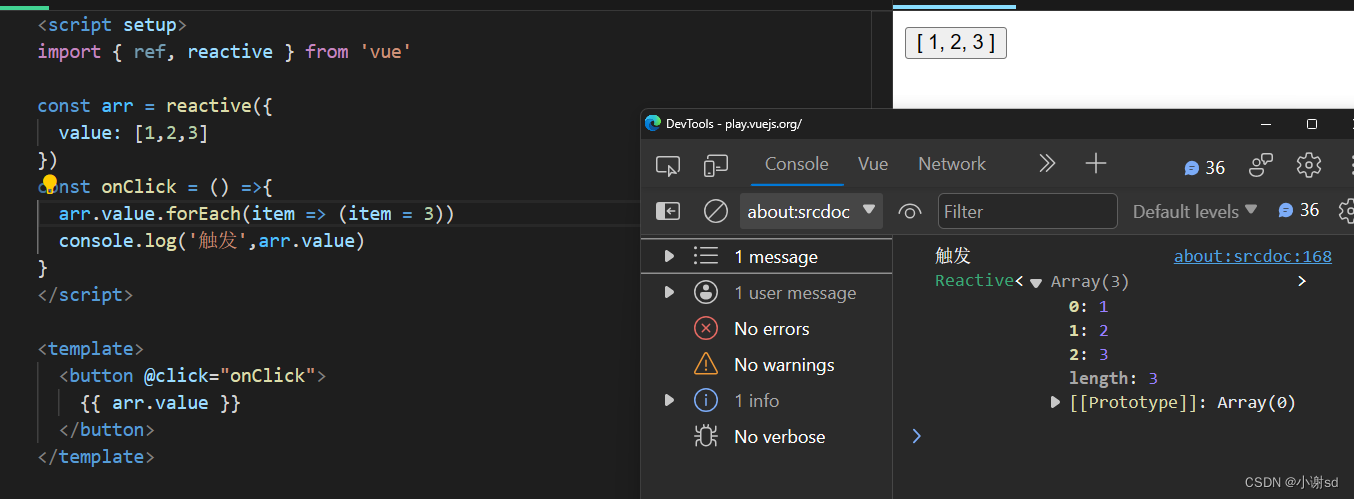Create live expression with eye icon
1354x499 pixels.
[909, 211]
